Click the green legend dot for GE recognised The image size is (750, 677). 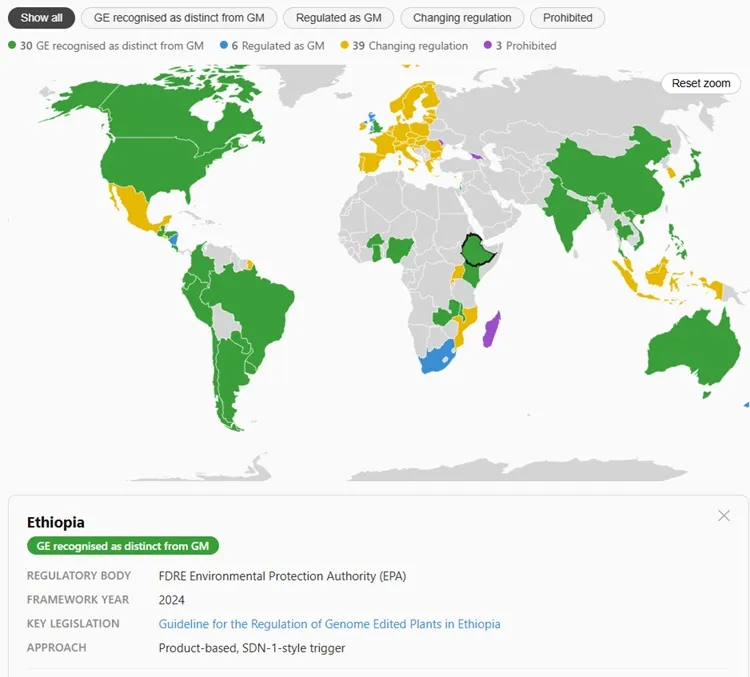point(12,45)
